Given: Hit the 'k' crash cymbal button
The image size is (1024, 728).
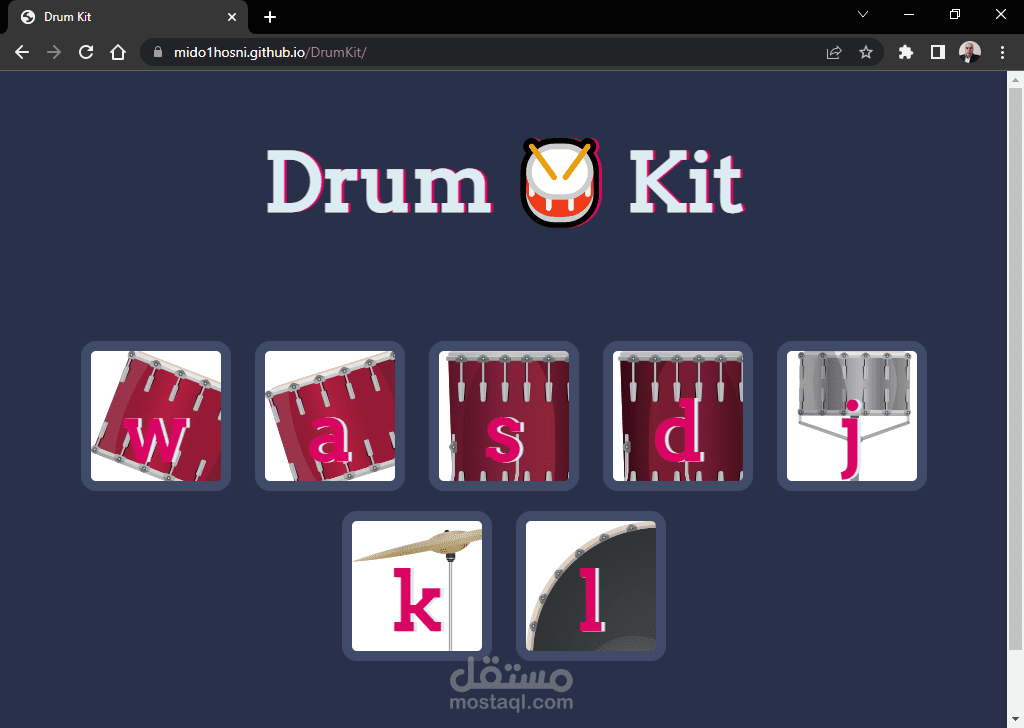Looking at the screenshot, I should click(x=417, y=586).
